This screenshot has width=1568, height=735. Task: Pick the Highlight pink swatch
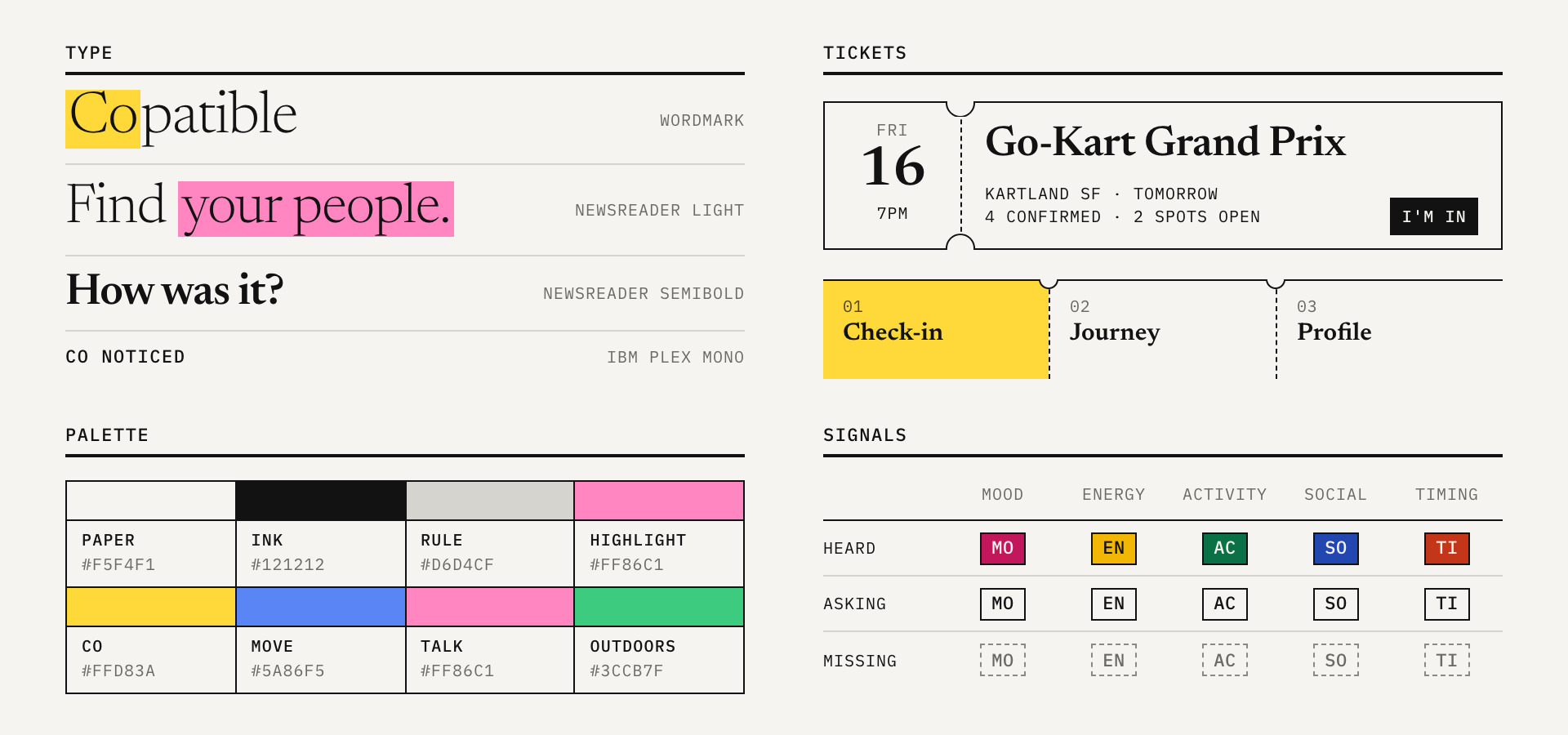click(659, 501)
